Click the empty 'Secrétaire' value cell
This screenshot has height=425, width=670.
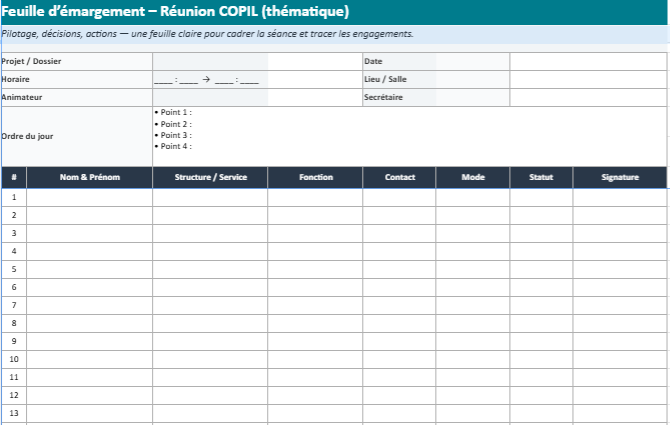(x=588, y=98)
